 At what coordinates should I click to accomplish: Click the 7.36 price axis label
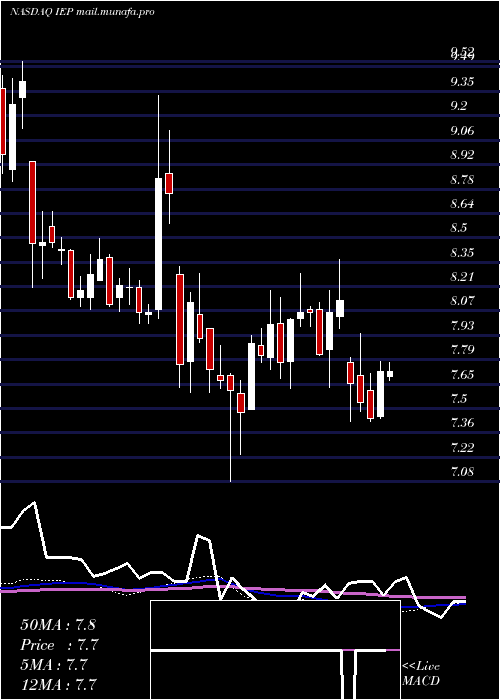pyautogui.click(x=462, y=422)
